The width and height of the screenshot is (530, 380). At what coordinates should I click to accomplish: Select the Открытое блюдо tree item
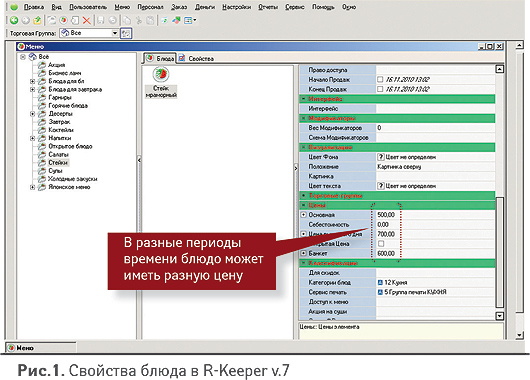[x=70, y=146]
